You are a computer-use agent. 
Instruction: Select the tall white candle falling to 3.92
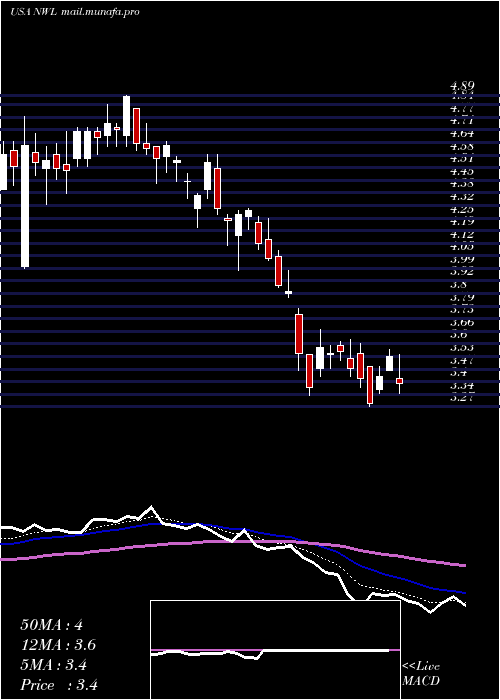point(25,206)
